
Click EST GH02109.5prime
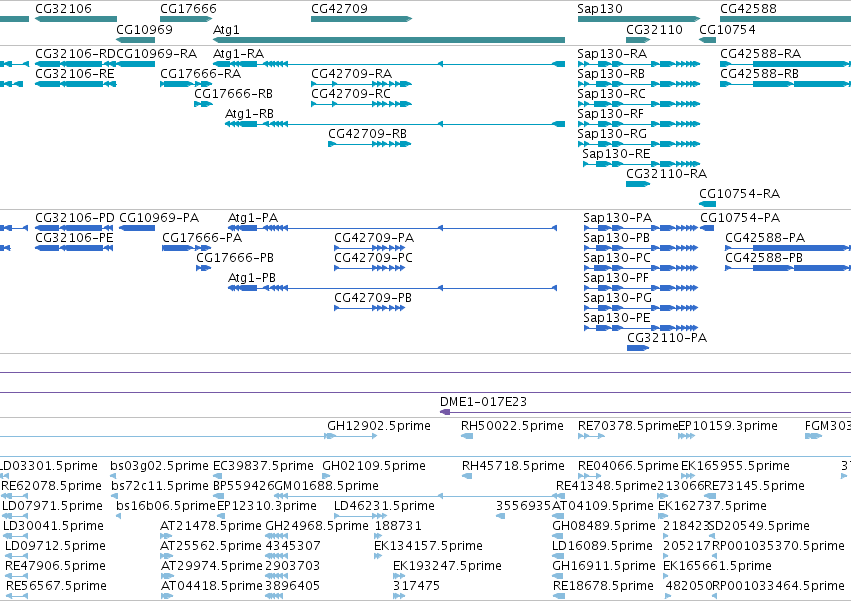(x=326, y=476)
